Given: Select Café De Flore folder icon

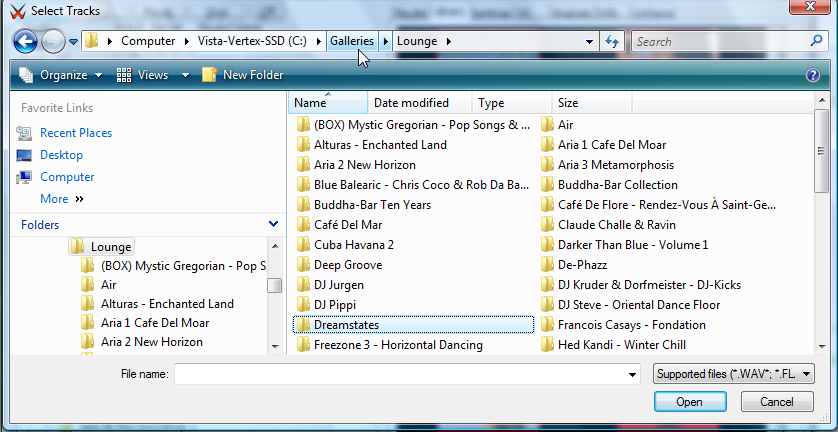Looking at the screenshot, I should 547,205.
